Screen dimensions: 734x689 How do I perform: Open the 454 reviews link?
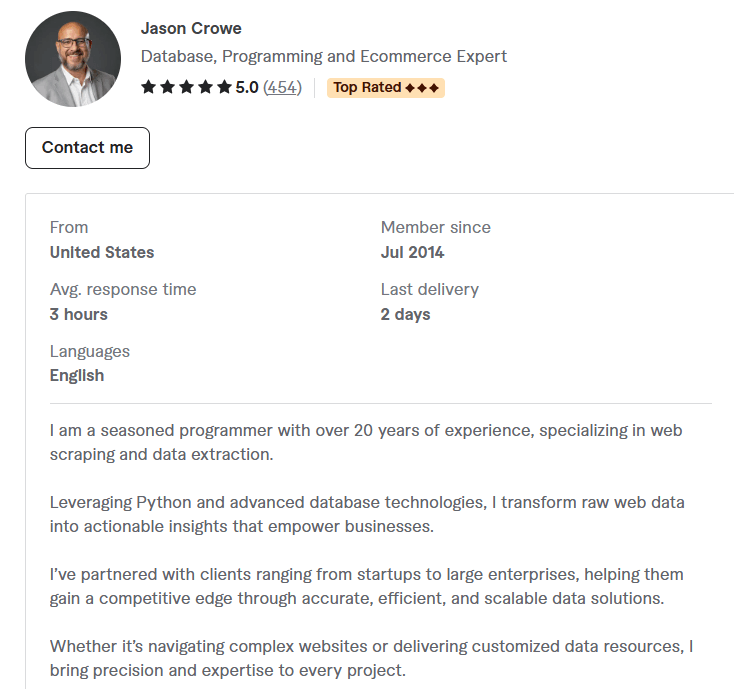click(282, 88)
